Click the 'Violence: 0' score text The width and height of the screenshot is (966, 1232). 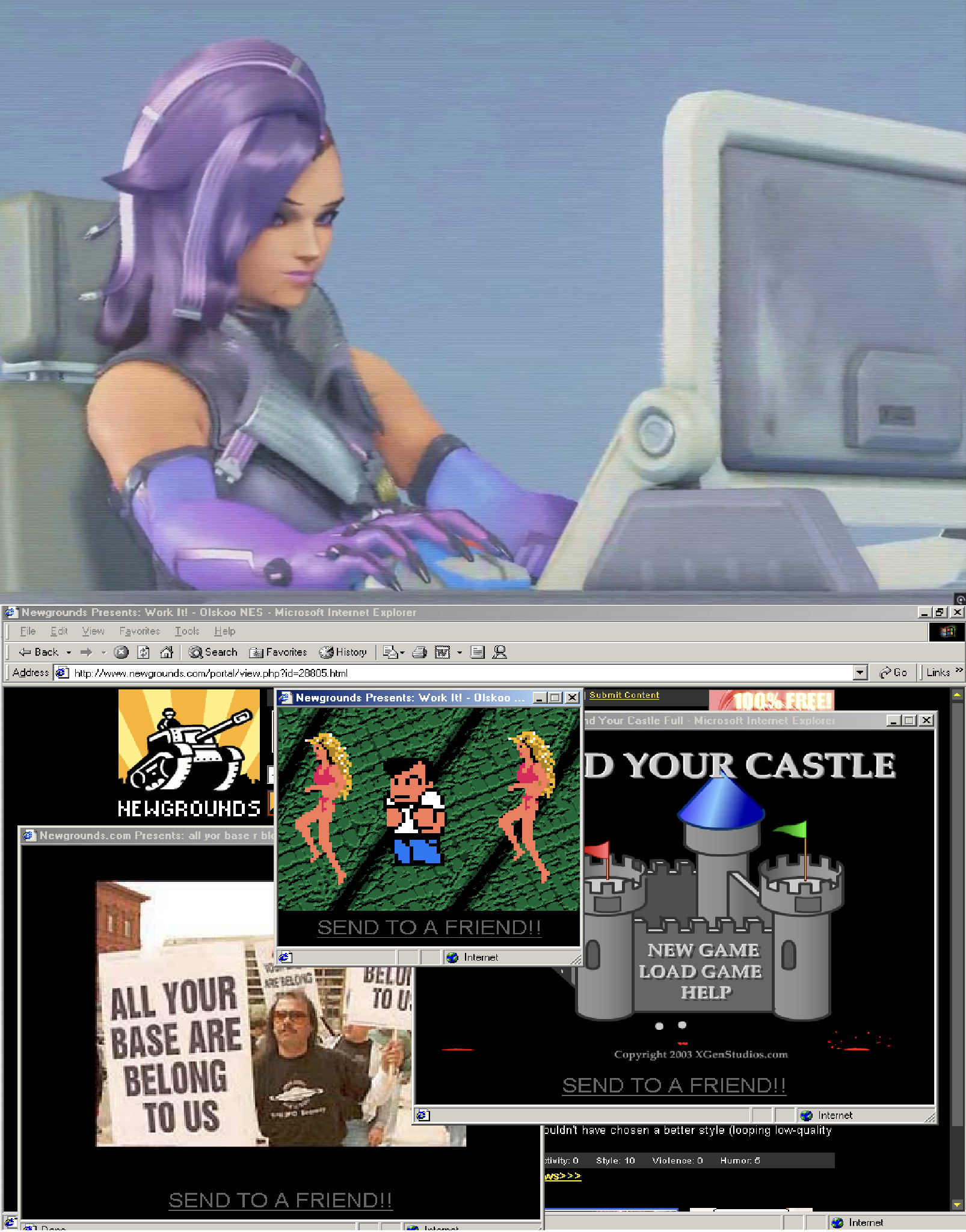[677, 1160]
